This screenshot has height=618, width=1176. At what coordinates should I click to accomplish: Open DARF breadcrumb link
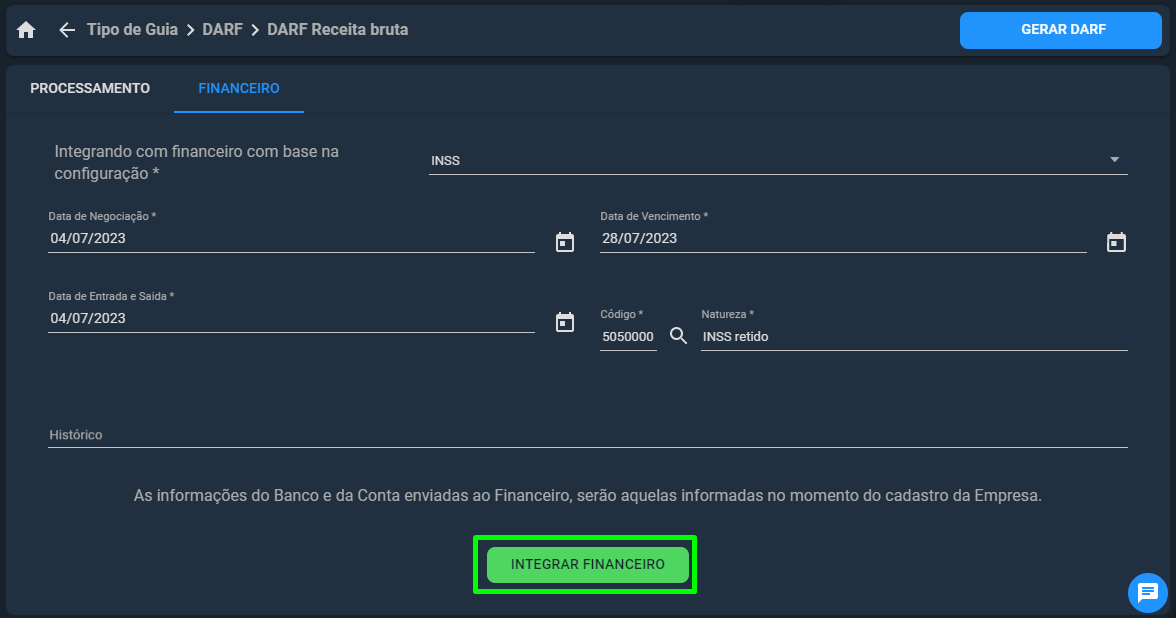[223, 30]
